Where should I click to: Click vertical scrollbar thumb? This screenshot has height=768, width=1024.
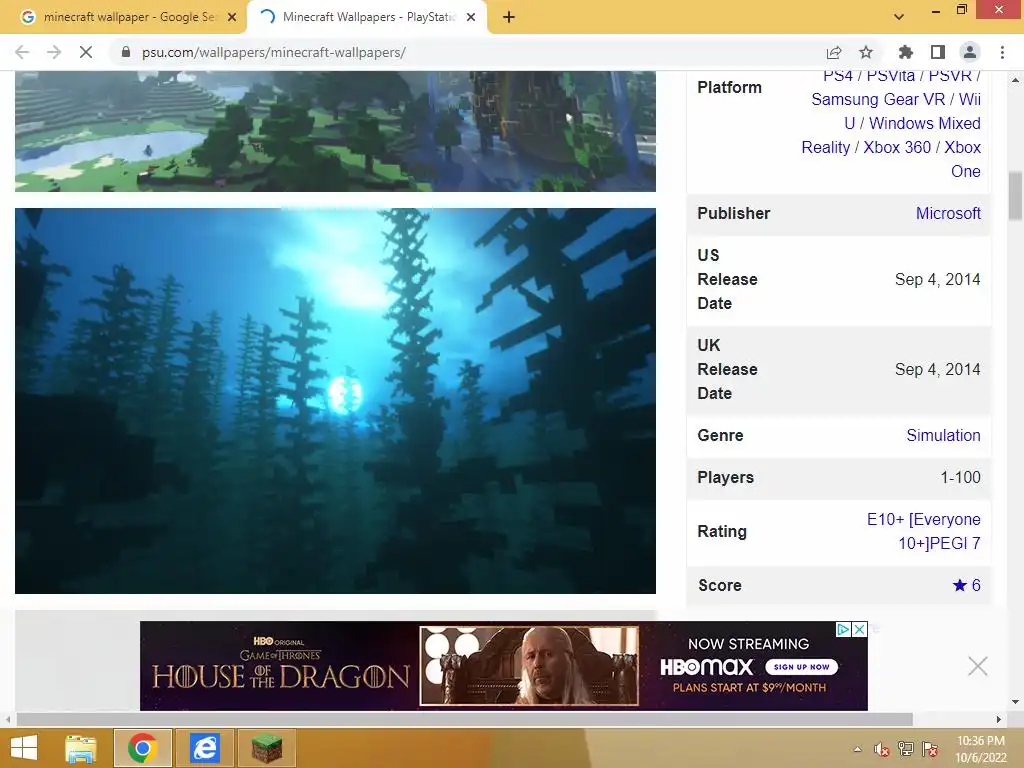click(1015, 196)
